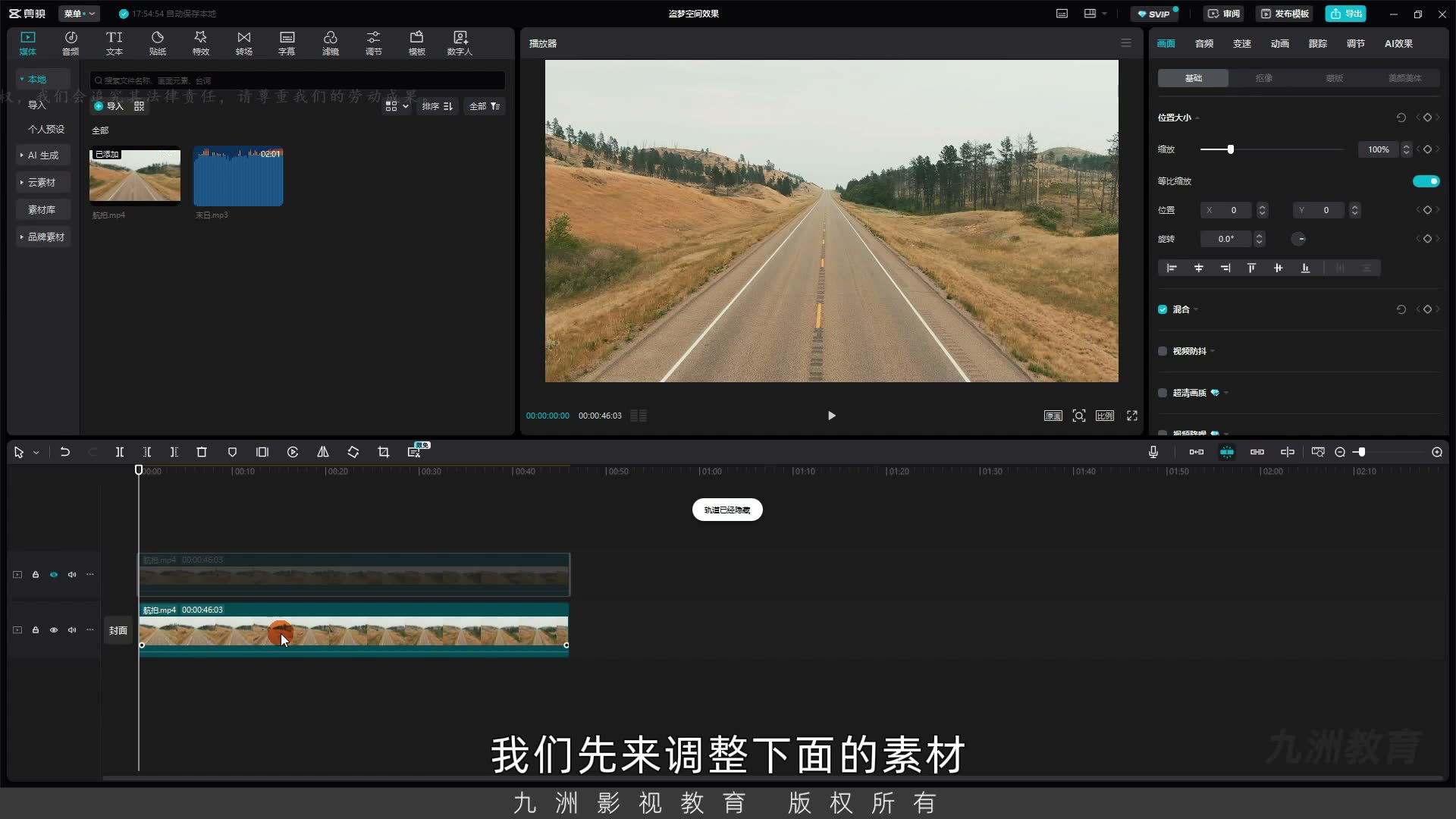The height and width of the screenshot is (819, 1456).
Task: Click the 发布模板 publish template button
Action: 1285,14
